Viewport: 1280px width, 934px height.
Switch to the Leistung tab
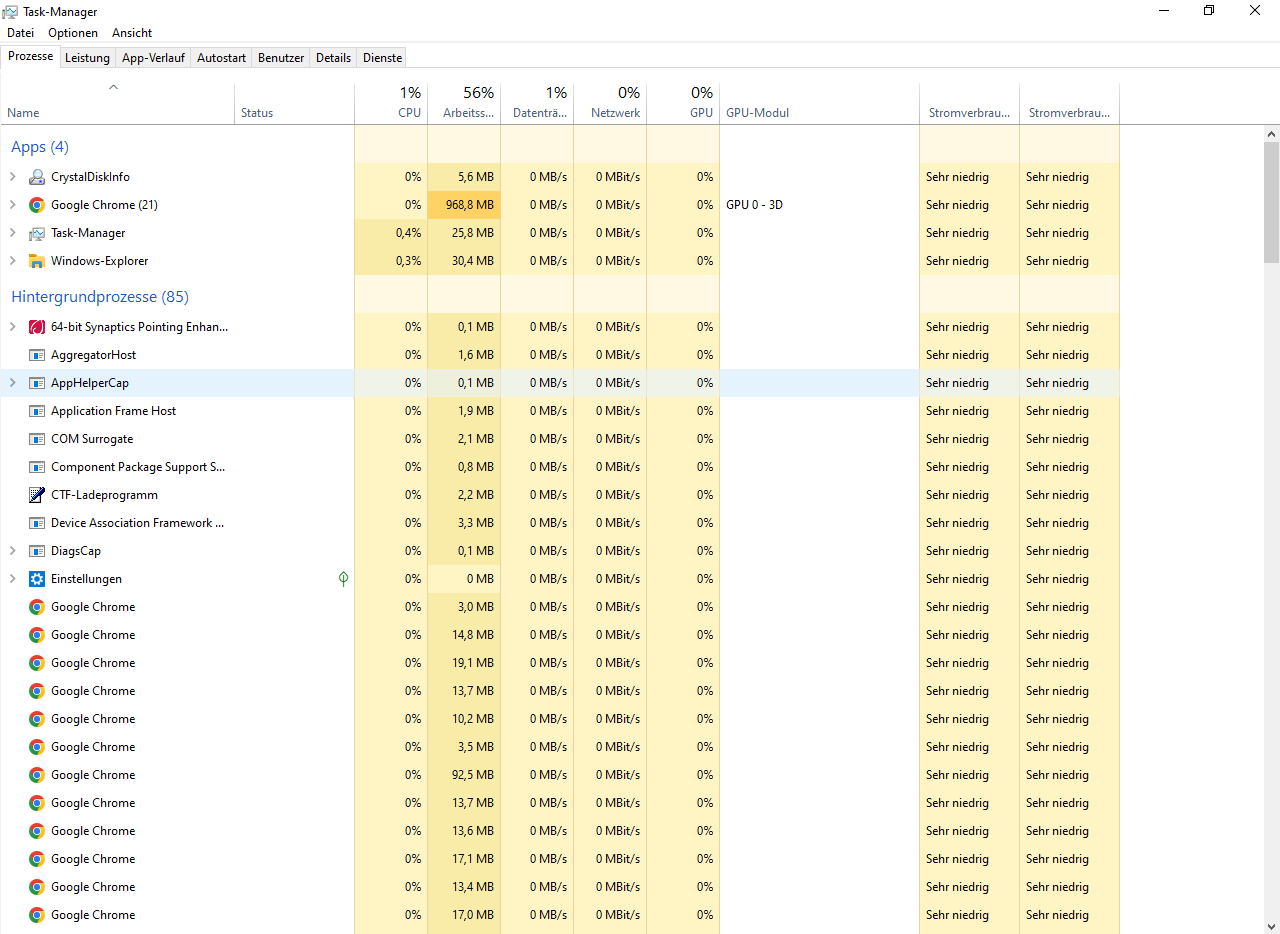(x=87, y=58)
